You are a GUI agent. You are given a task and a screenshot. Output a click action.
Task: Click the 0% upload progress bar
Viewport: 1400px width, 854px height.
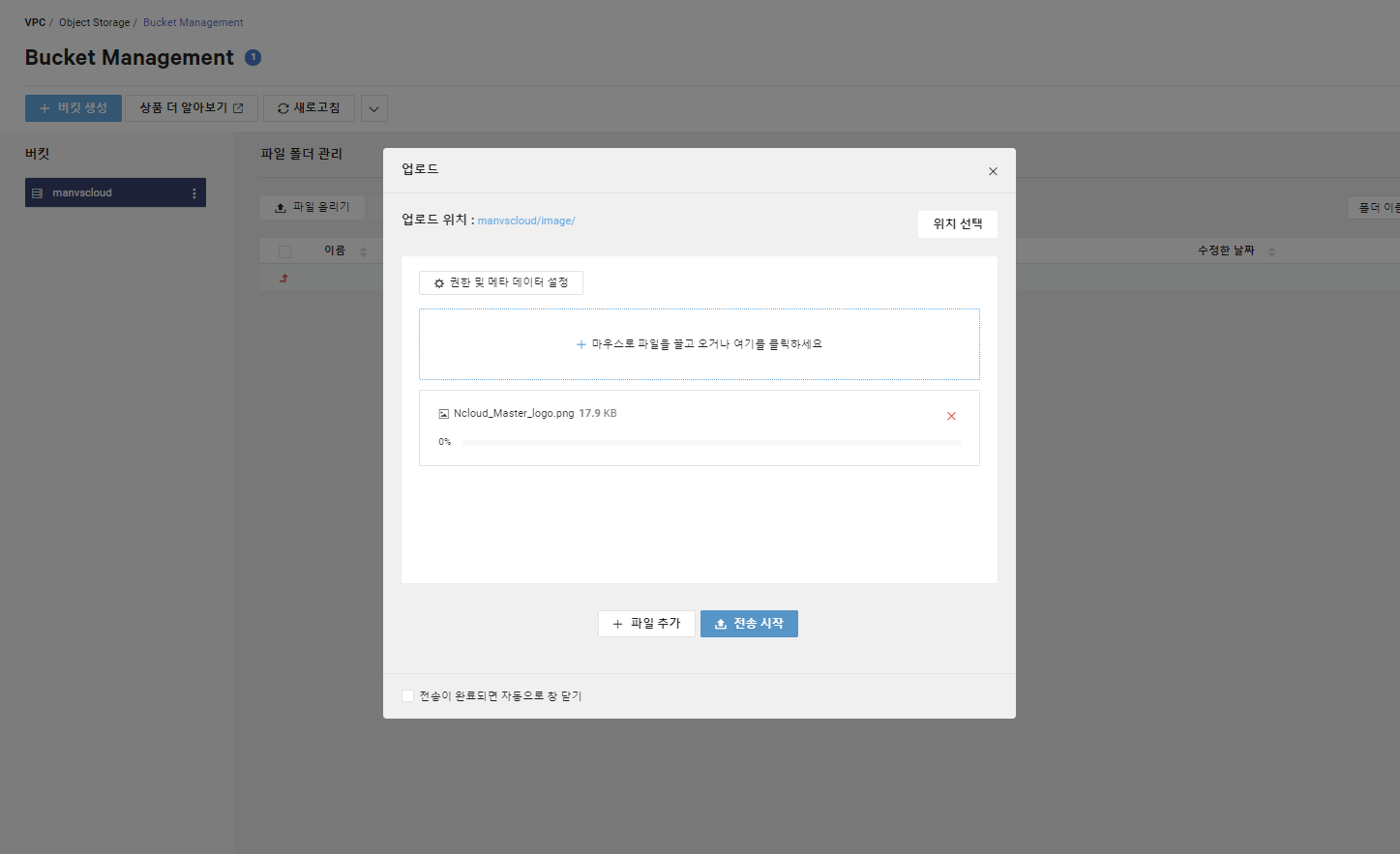pos(711,441)
